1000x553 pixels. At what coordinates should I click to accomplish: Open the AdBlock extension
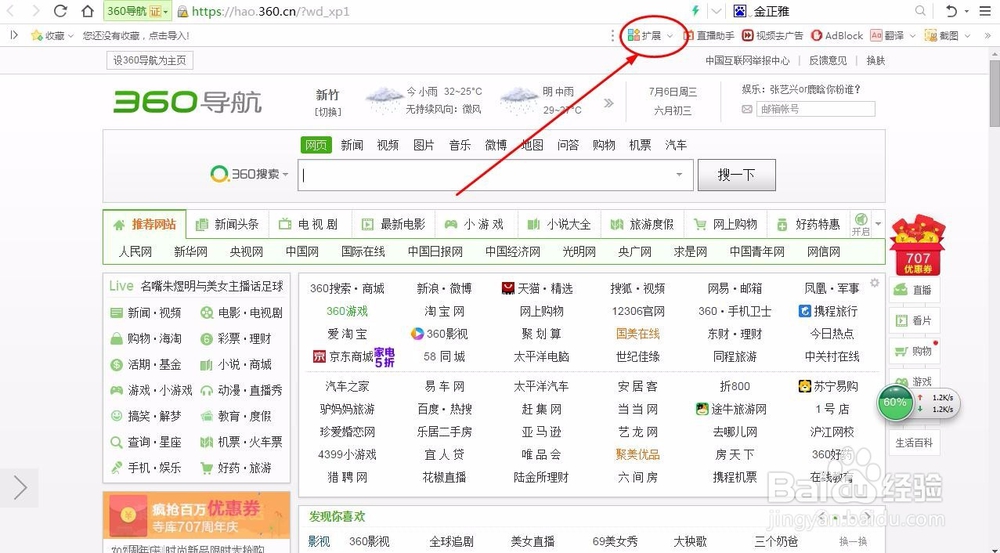click(x=837, y=36)
